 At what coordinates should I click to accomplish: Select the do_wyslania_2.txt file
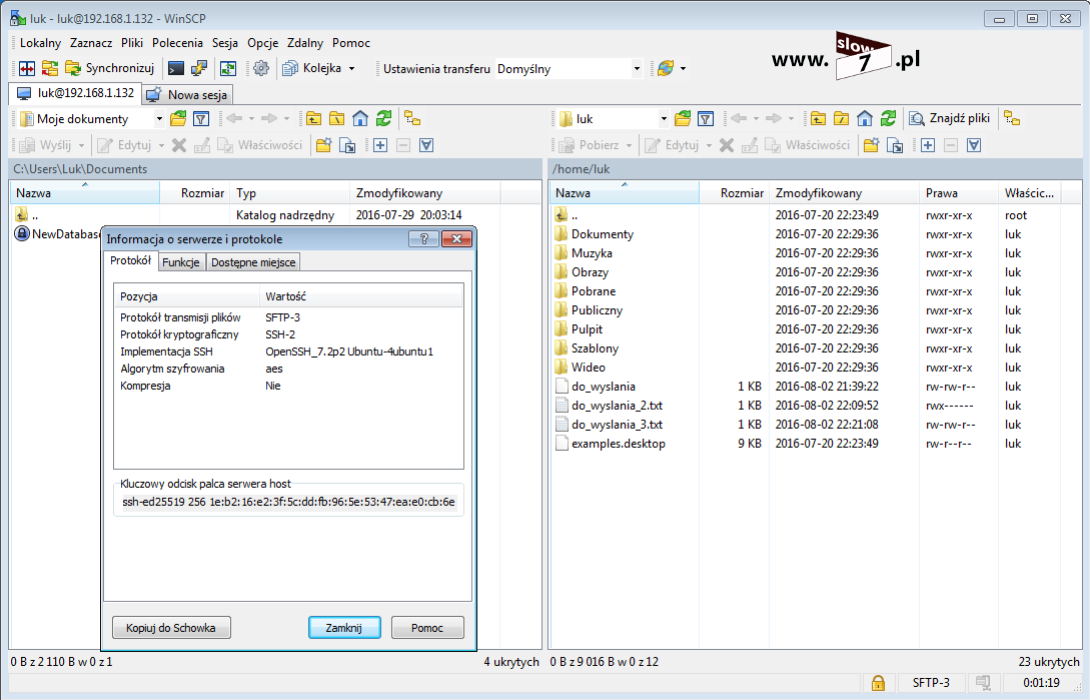click(x=617, y=405)
